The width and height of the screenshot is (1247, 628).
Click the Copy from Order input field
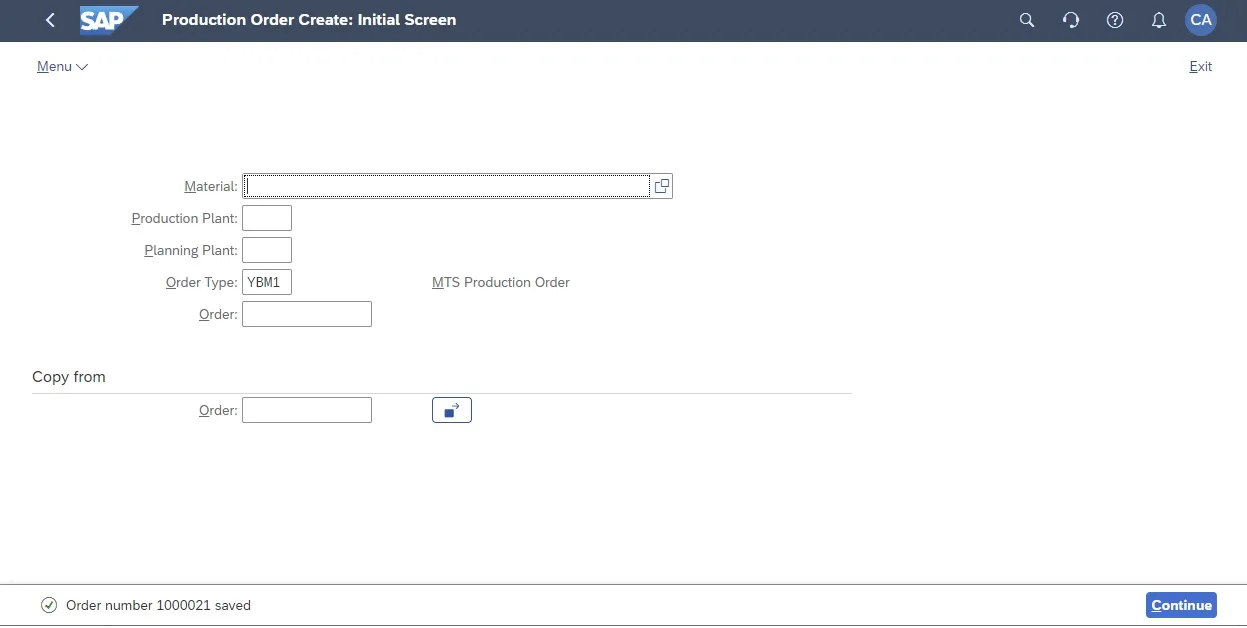pyautogui.click(x=307, y=410)
